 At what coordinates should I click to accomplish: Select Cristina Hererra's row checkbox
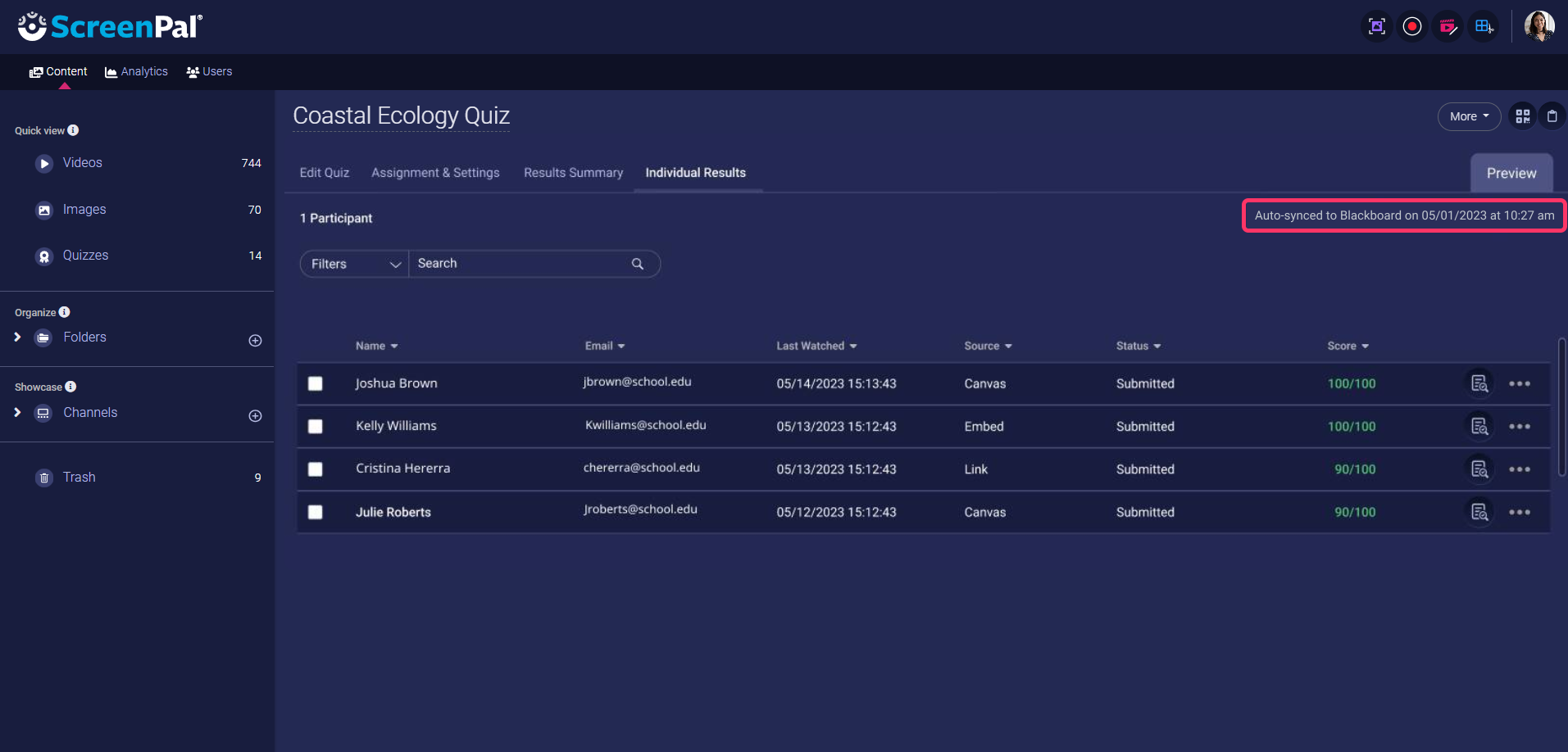(x=316, y=469)
